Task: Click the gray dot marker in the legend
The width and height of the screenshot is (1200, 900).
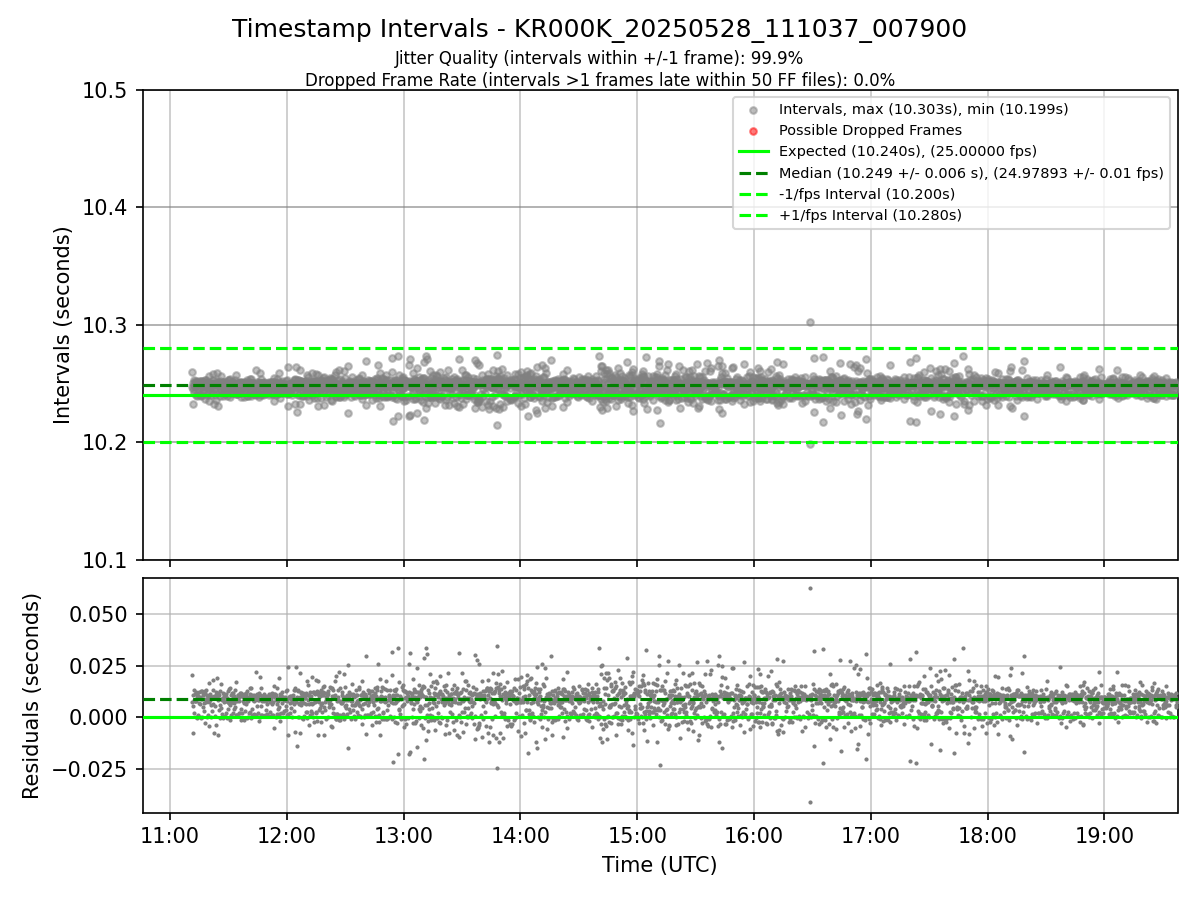Action: [x=754, y=110]
